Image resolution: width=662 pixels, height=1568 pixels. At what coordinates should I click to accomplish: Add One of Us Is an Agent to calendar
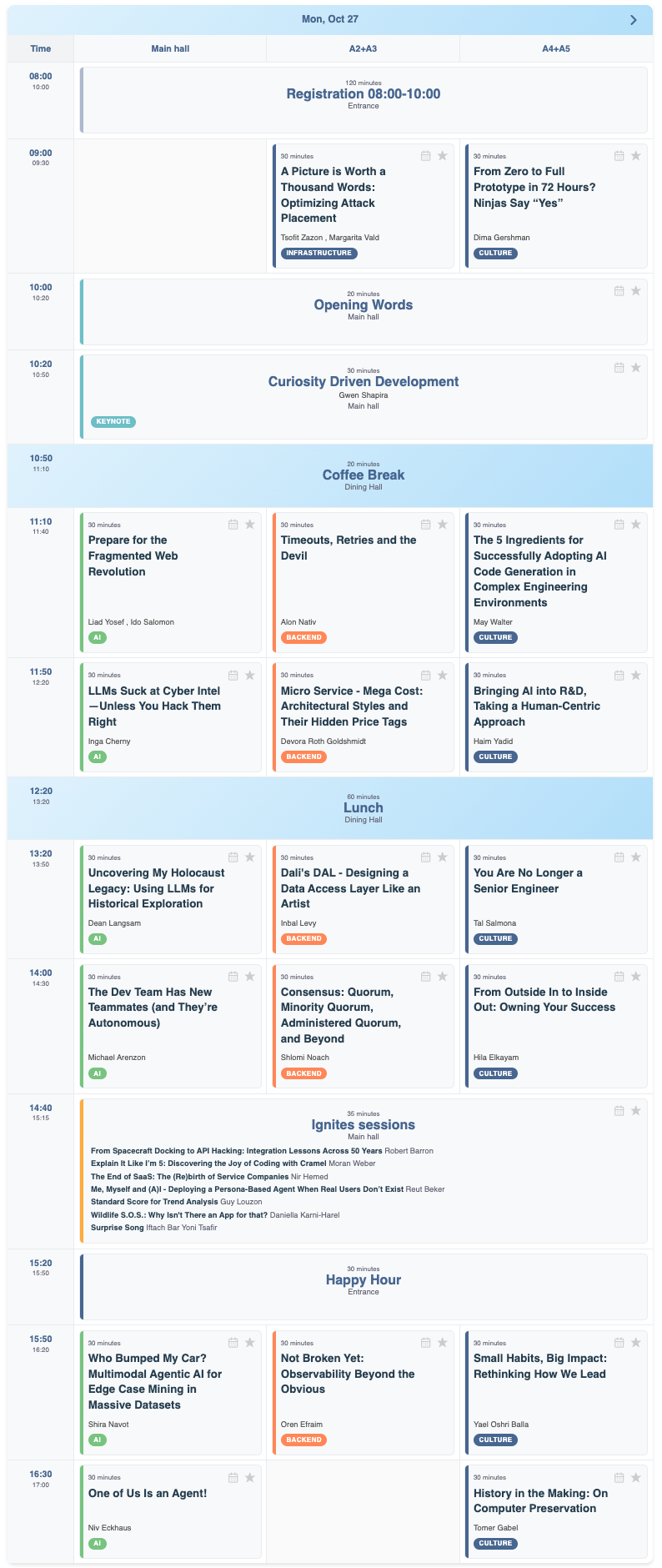[233, 1477]
